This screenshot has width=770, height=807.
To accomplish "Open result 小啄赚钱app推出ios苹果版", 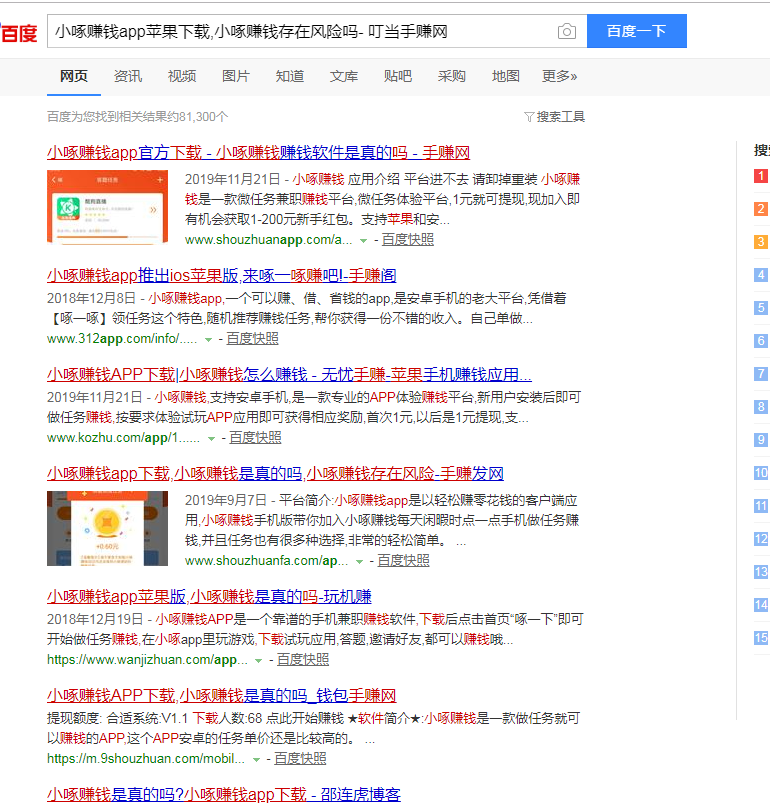I will pyautogui.click(x=221, y=275).
